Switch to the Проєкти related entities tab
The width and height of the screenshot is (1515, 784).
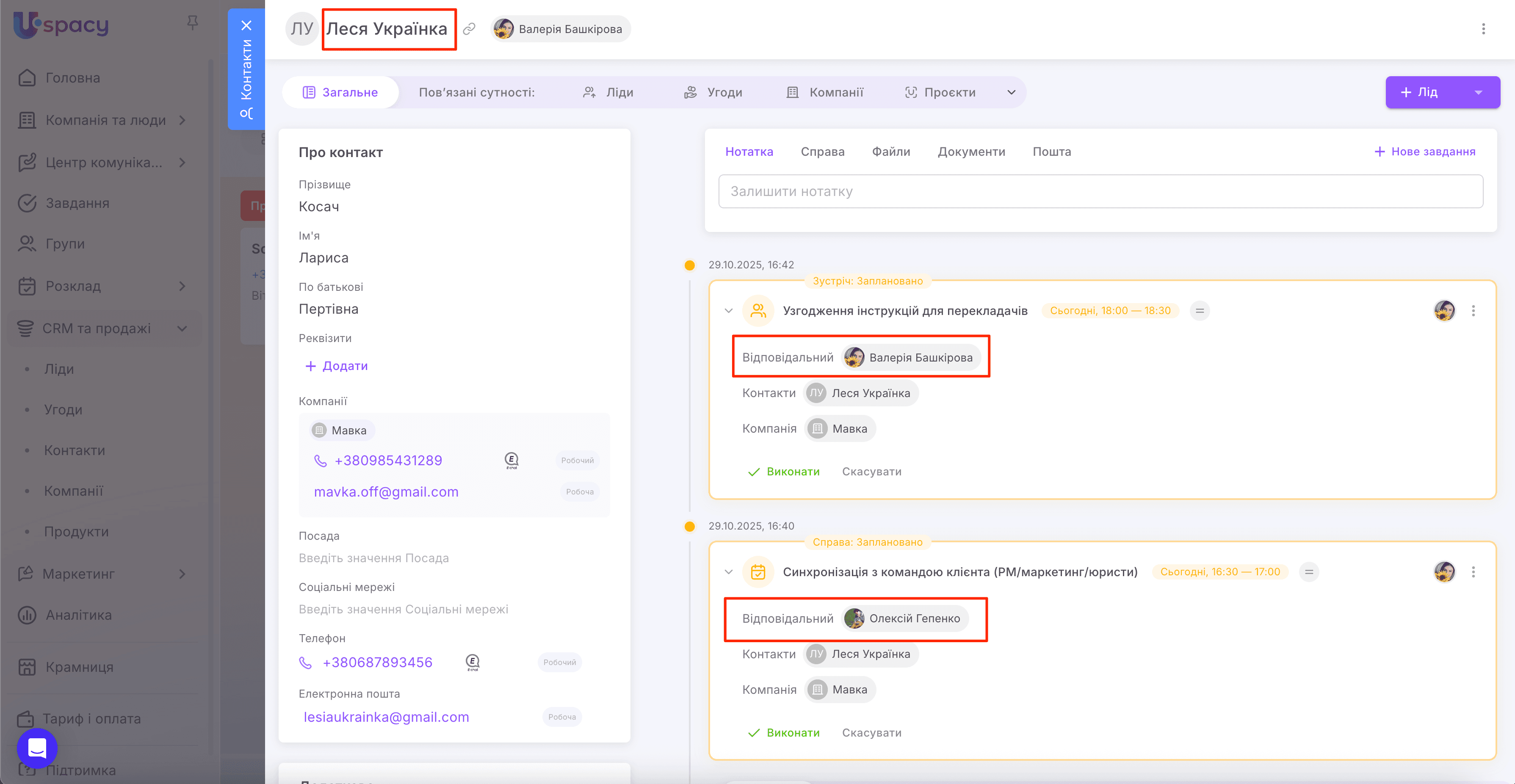(x=940, y=92)
